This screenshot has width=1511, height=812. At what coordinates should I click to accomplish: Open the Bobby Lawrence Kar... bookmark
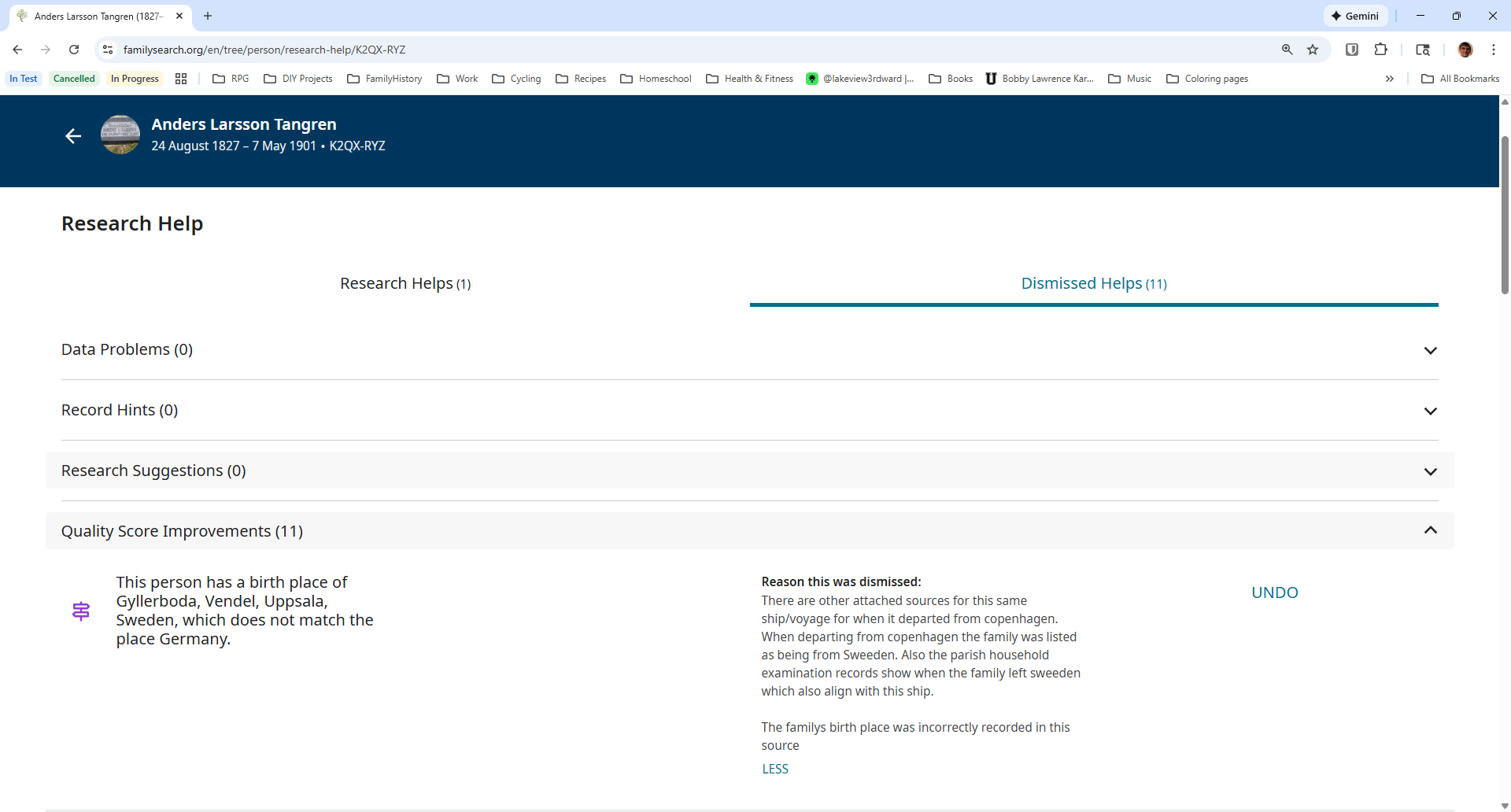pos(1040,79)
